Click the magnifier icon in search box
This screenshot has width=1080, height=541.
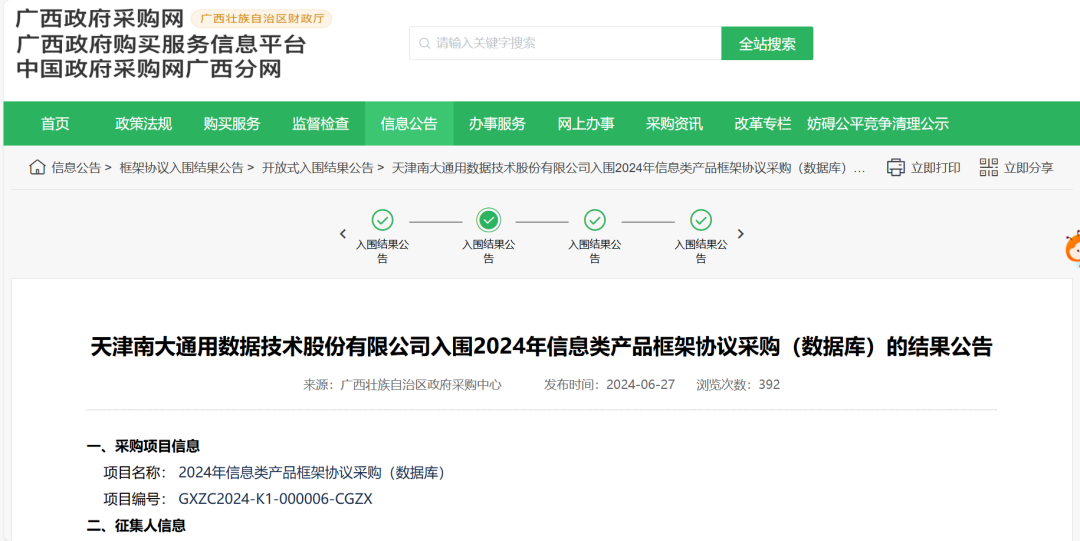point(424,43)
